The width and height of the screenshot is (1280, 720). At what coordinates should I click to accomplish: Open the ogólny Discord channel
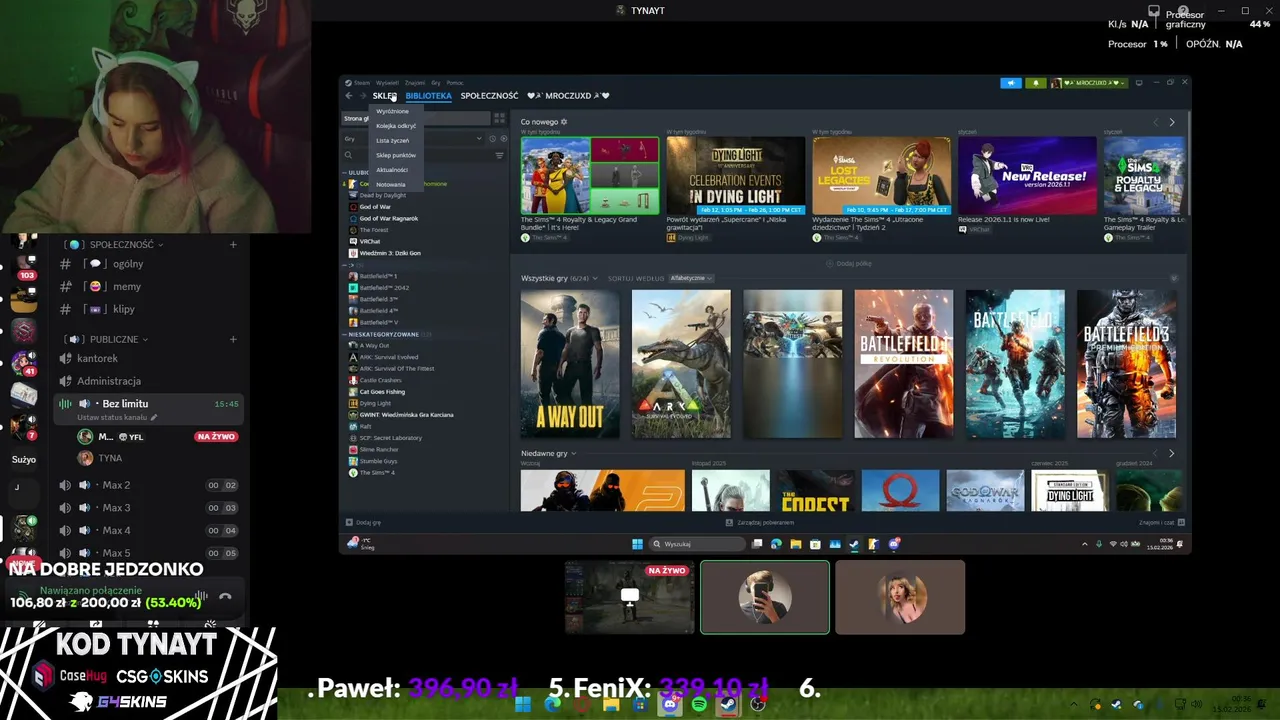pos(128,264)
